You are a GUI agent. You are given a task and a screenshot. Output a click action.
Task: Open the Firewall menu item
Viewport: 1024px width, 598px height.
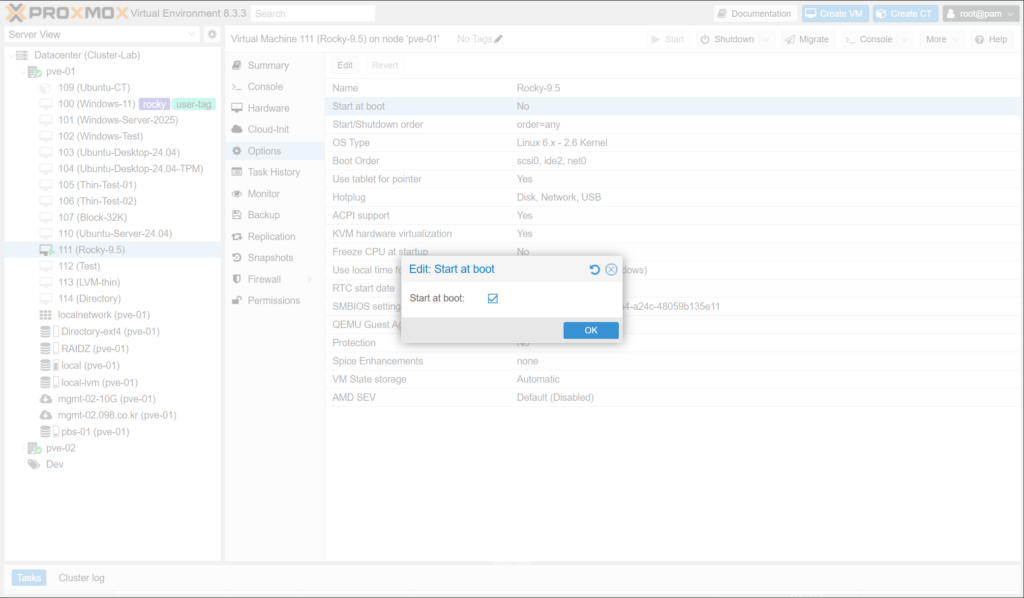click(x=264, y=279)
